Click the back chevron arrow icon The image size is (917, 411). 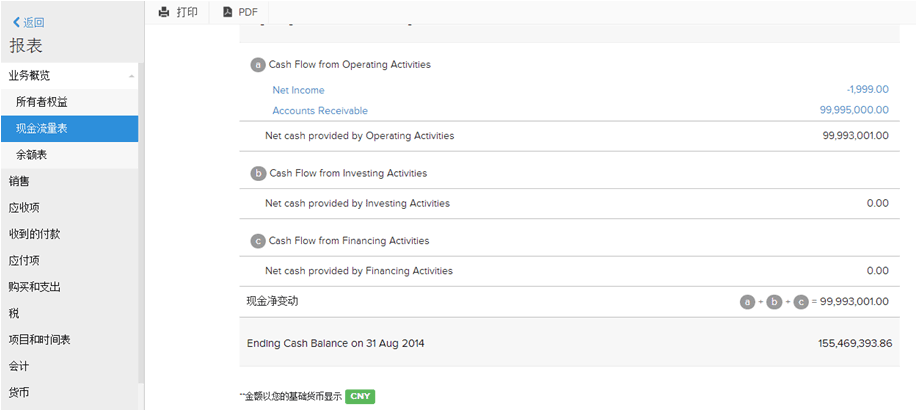[16, 22]
